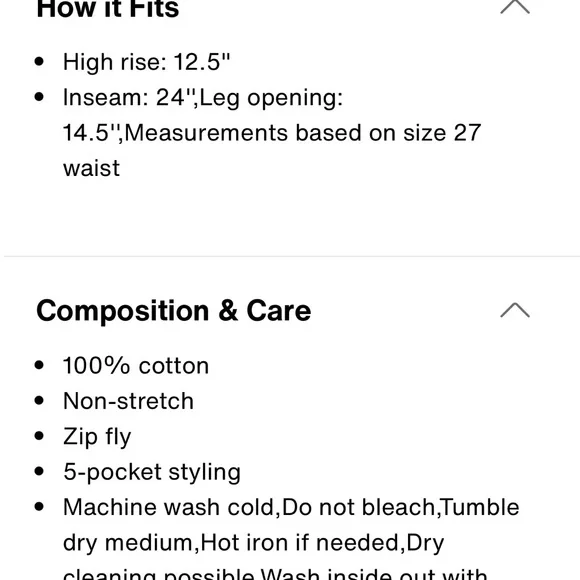This screenshot has height=580, width=580.
Task: Click the 5-pocket styling item
Action: [152, 472]
